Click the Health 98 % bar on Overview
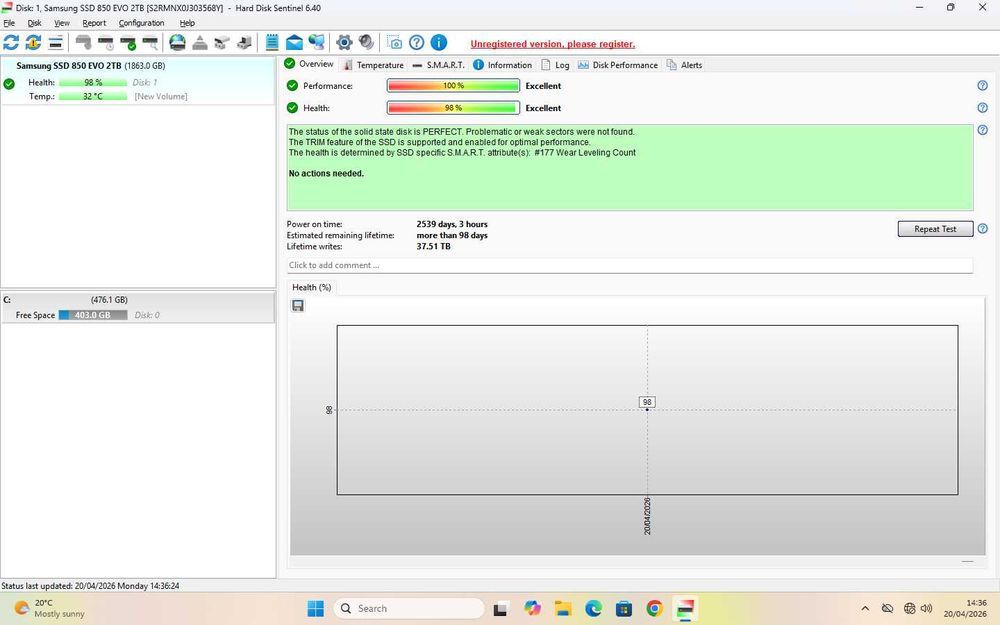 tap(453, 108)
